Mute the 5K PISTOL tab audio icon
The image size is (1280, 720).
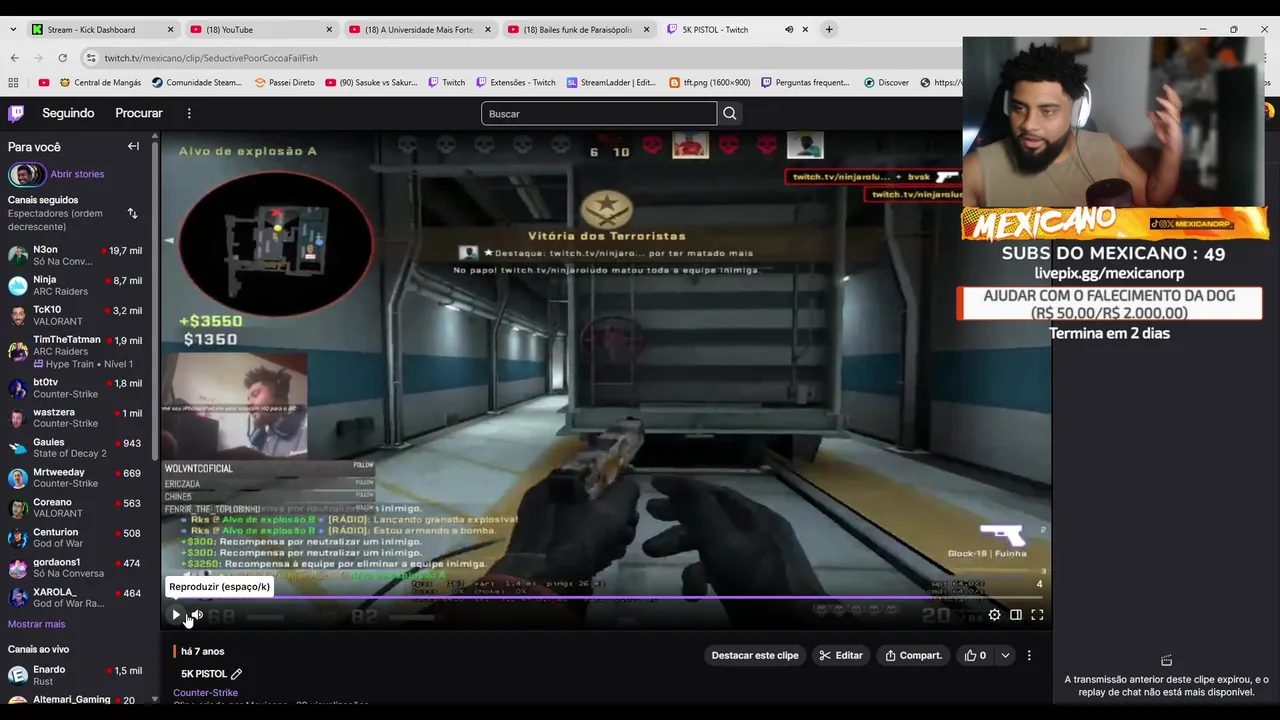[789, 30]
